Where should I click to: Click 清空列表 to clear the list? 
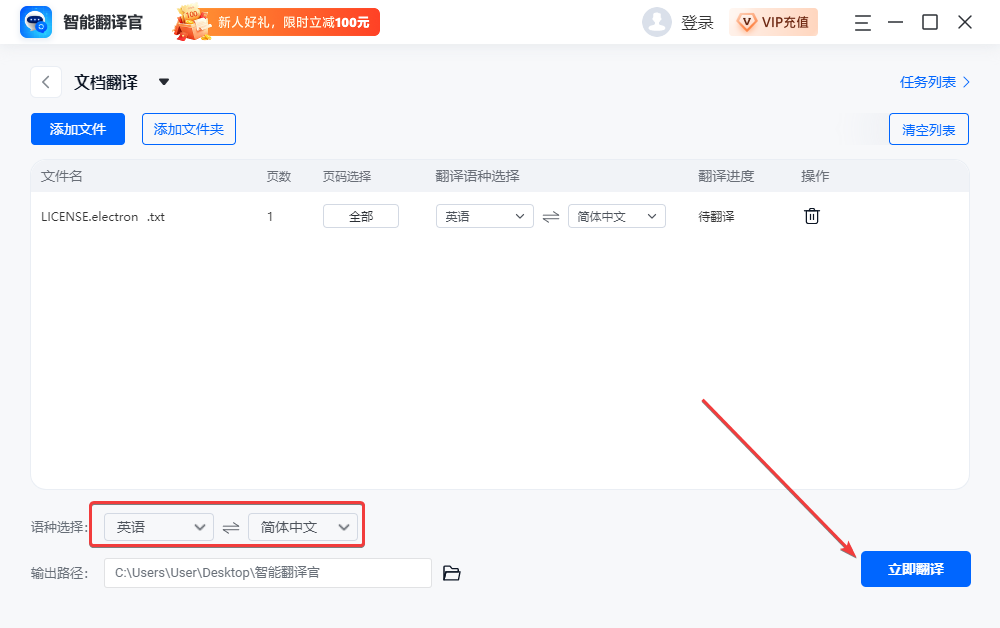pyautogui.click(x=928, y=128)
